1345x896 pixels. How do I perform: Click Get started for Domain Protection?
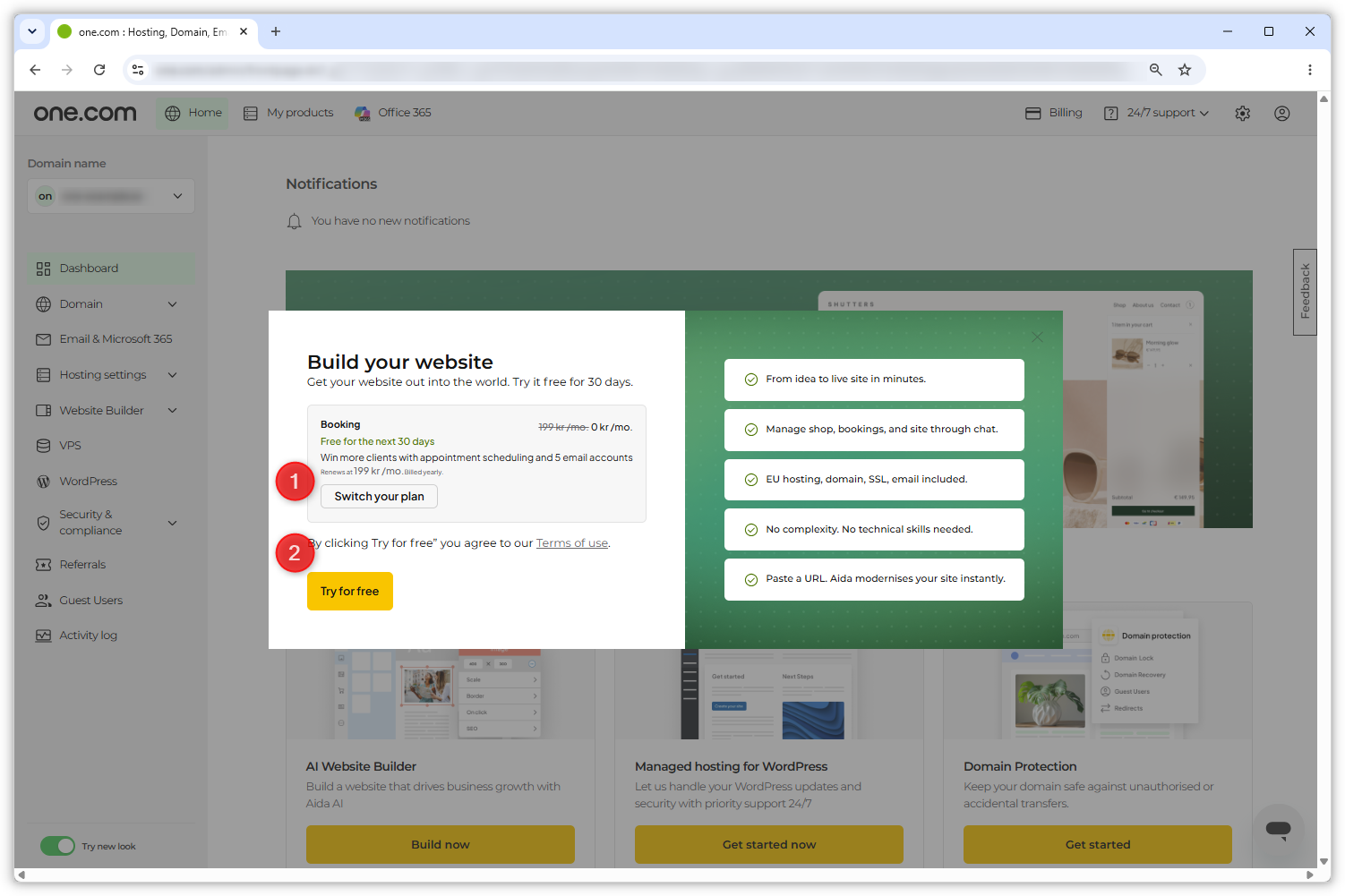coord(1098,844)
